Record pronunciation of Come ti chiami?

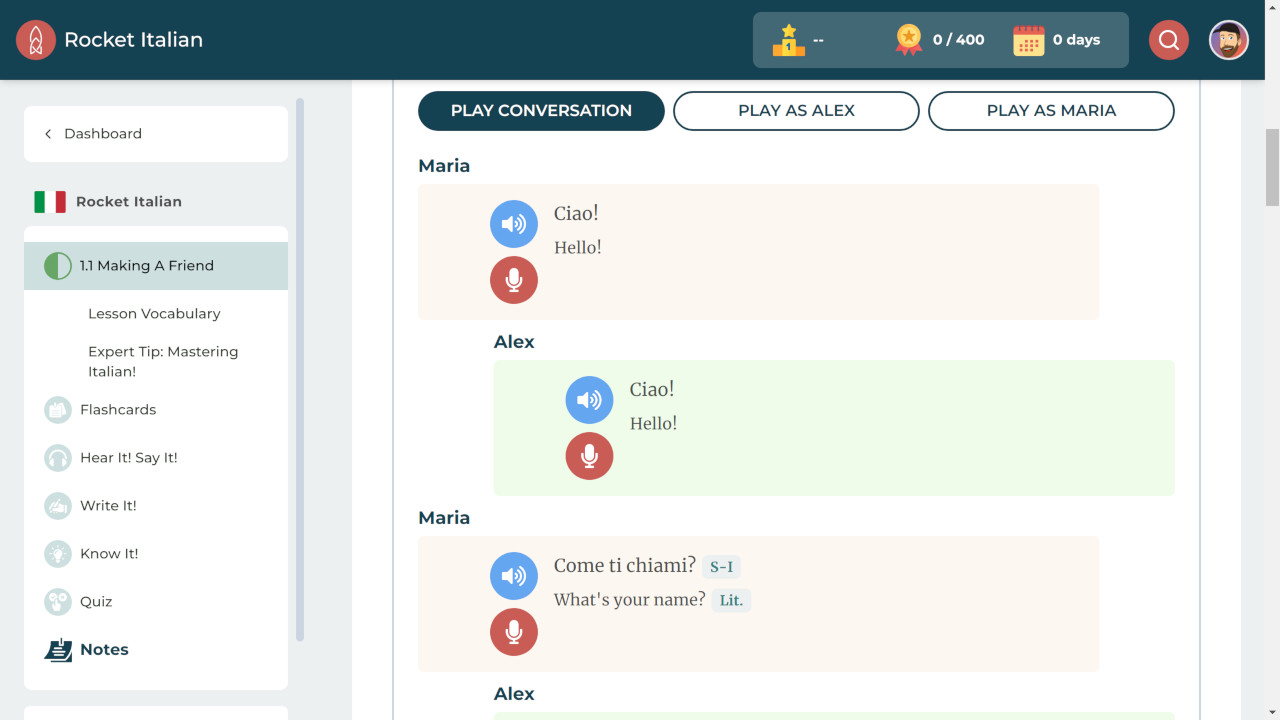pyautogui.click(x=513, y=632)
